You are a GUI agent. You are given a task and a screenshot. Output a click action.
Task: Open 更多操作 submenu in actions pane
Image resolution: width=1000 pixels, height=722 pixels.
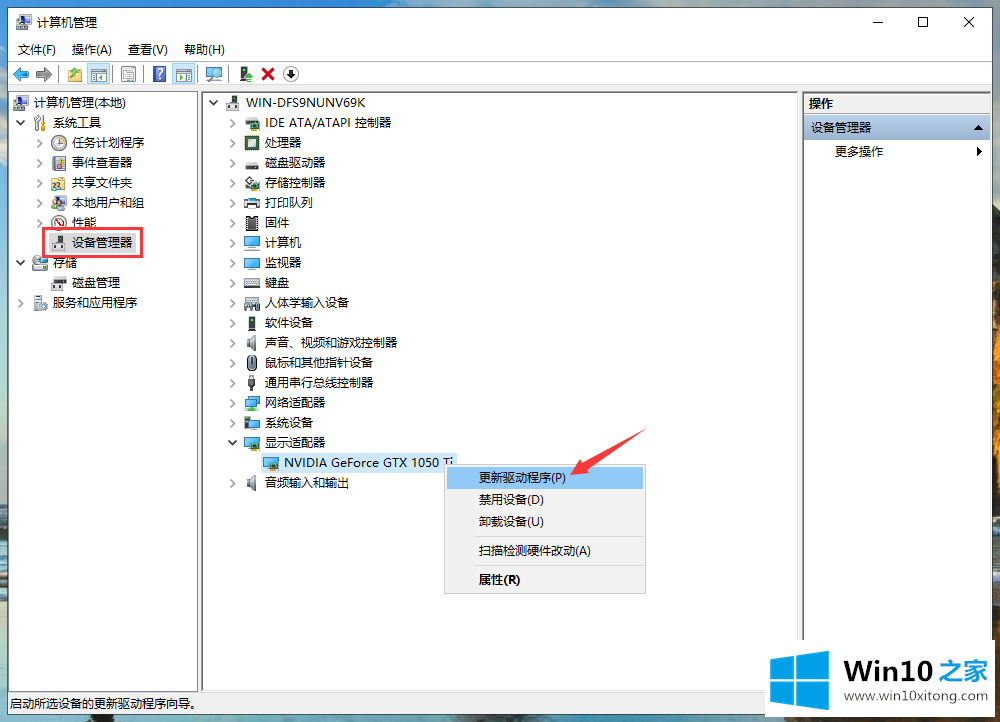(x=897, y=152)
